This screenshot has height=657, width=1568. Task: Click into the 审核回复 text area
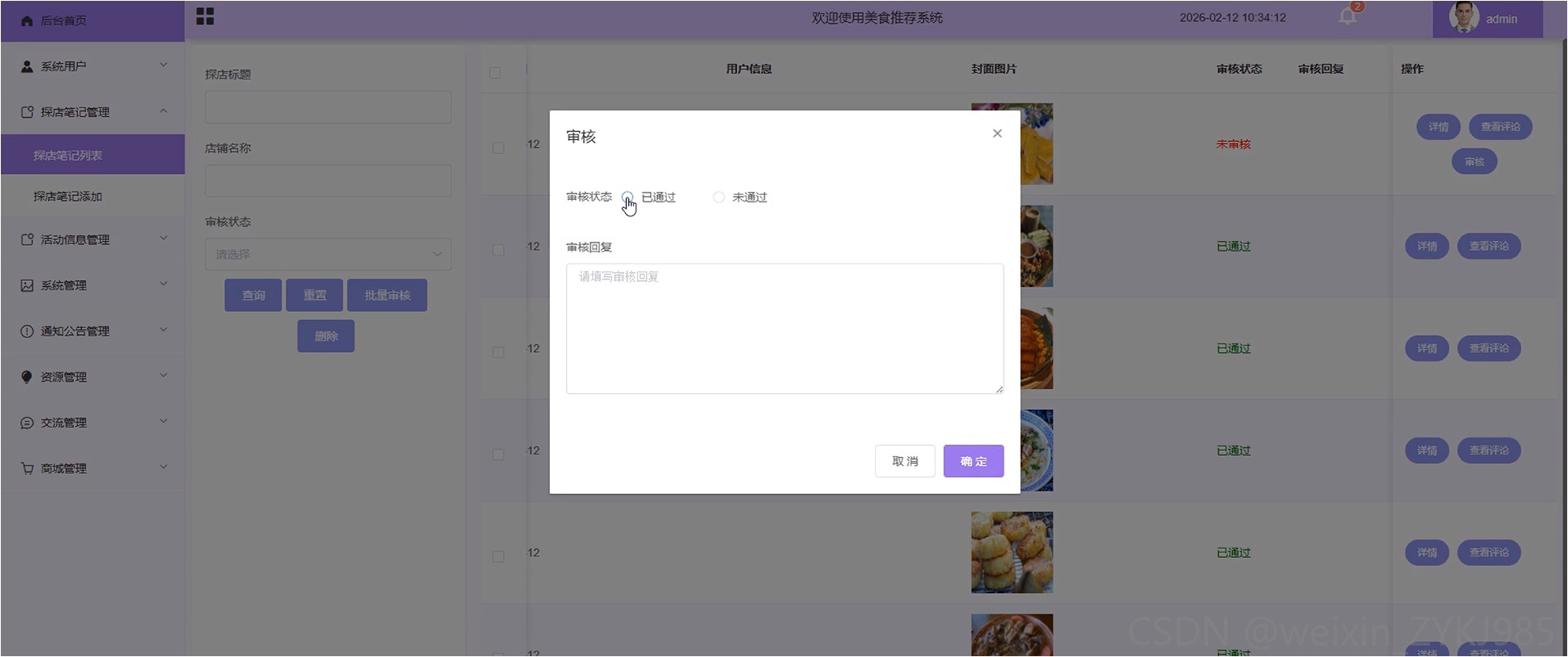tap(785, 328)
